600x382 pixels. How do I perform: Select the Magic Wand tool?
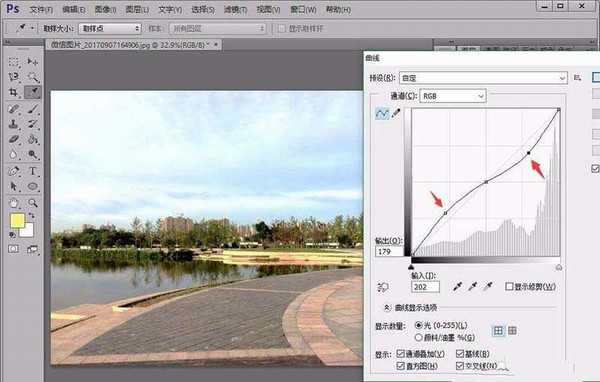pos(33,77)
